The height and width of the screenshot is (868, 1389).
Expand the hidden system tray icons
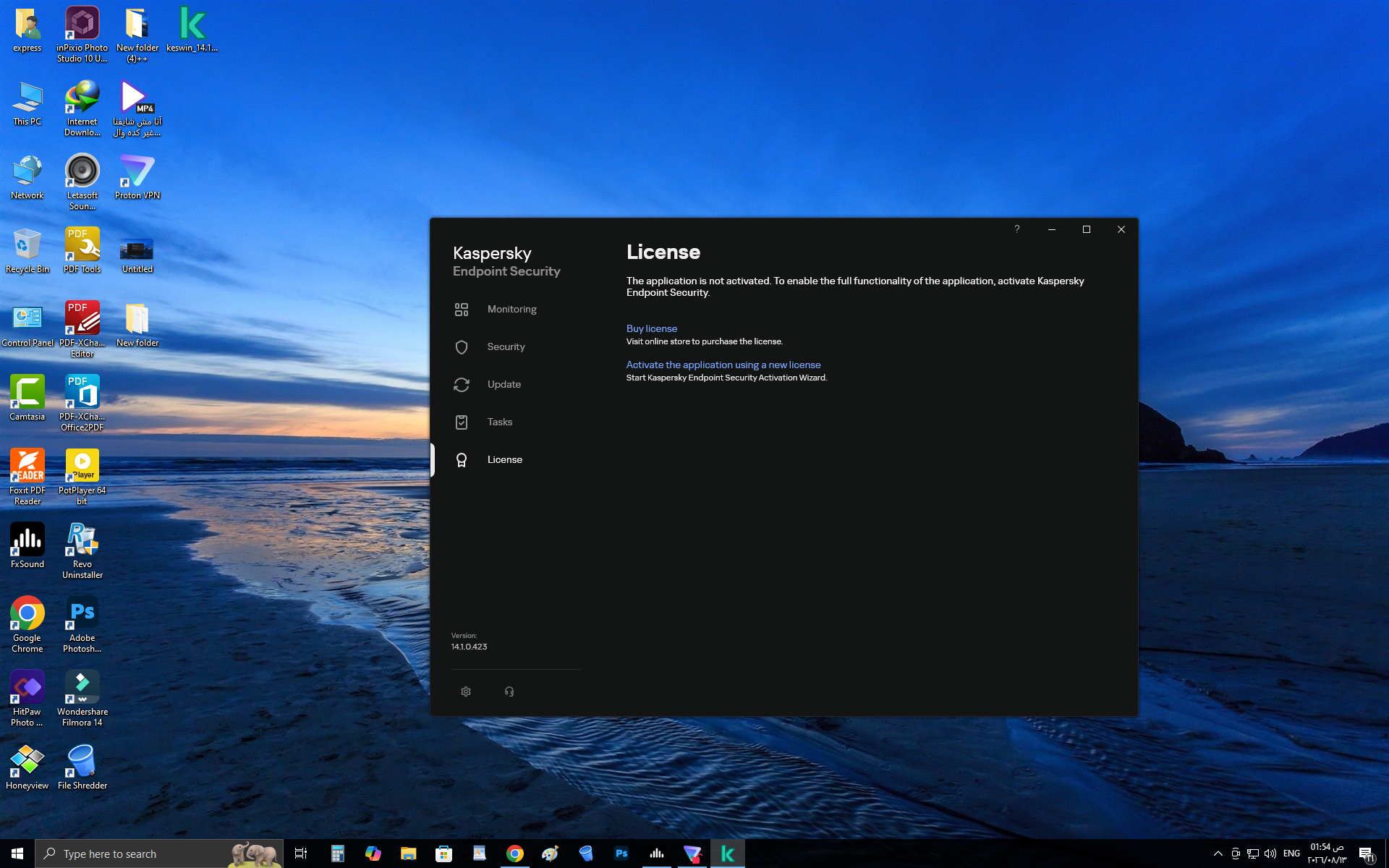pos(1218,854)
